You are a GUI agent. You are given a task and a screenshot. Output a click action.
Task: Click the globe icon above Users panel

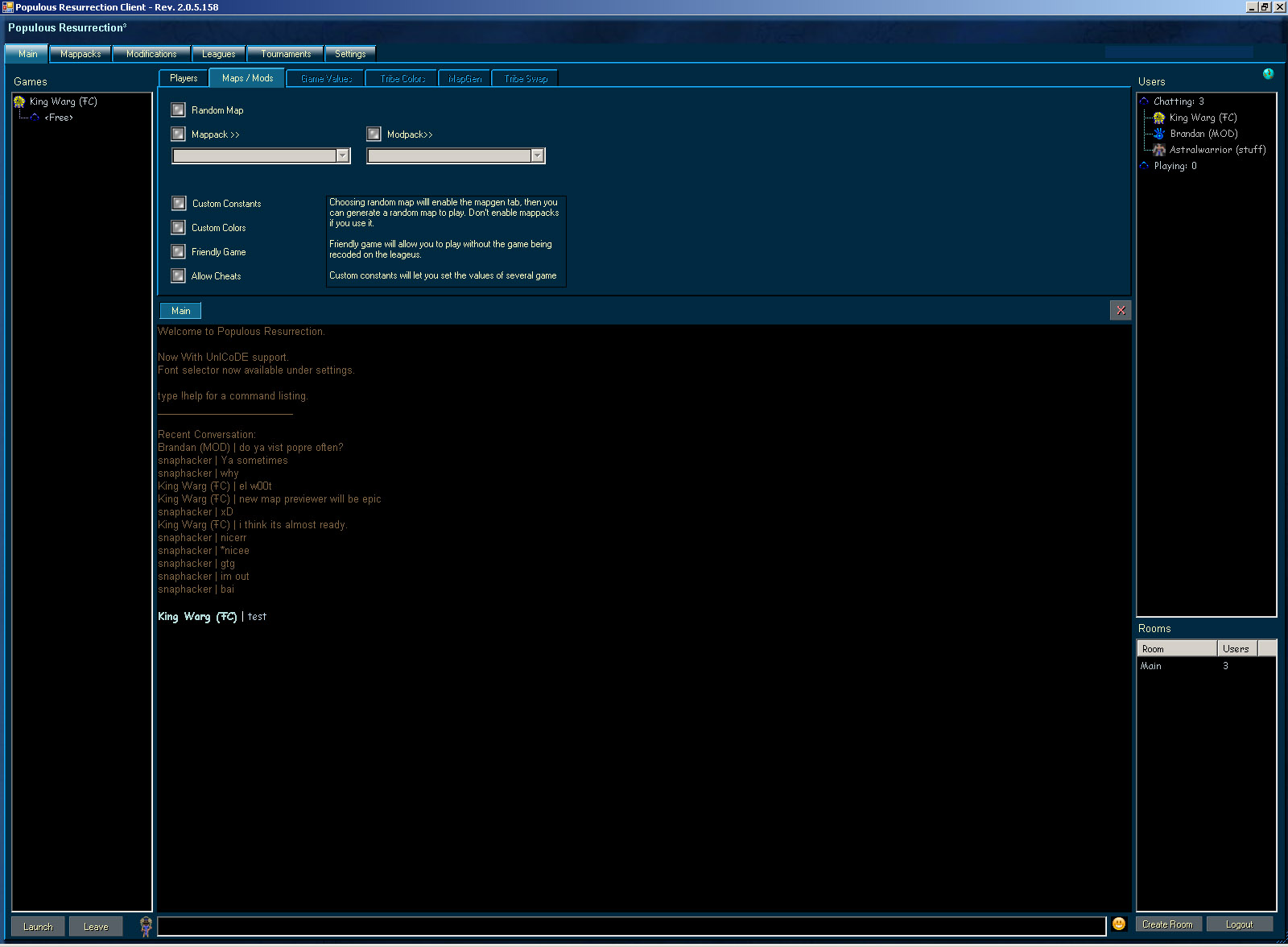tap(1268, 74)
